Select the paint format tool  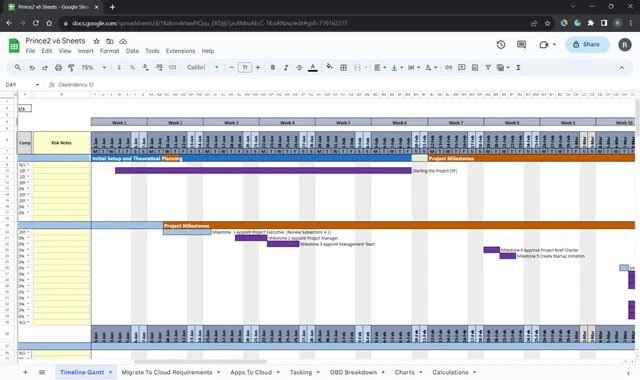[x=71, y=67]
